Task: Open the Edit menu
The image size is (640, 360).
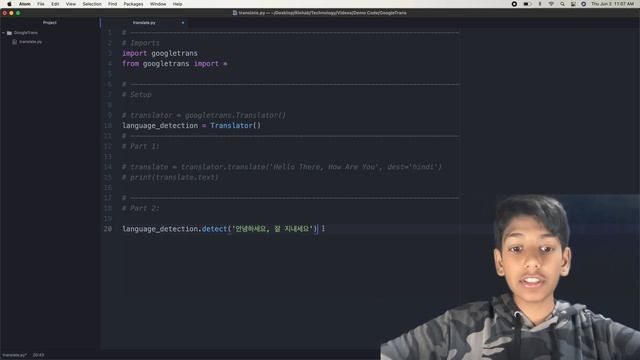Action: pyautogui.click(x=55, y=4)
